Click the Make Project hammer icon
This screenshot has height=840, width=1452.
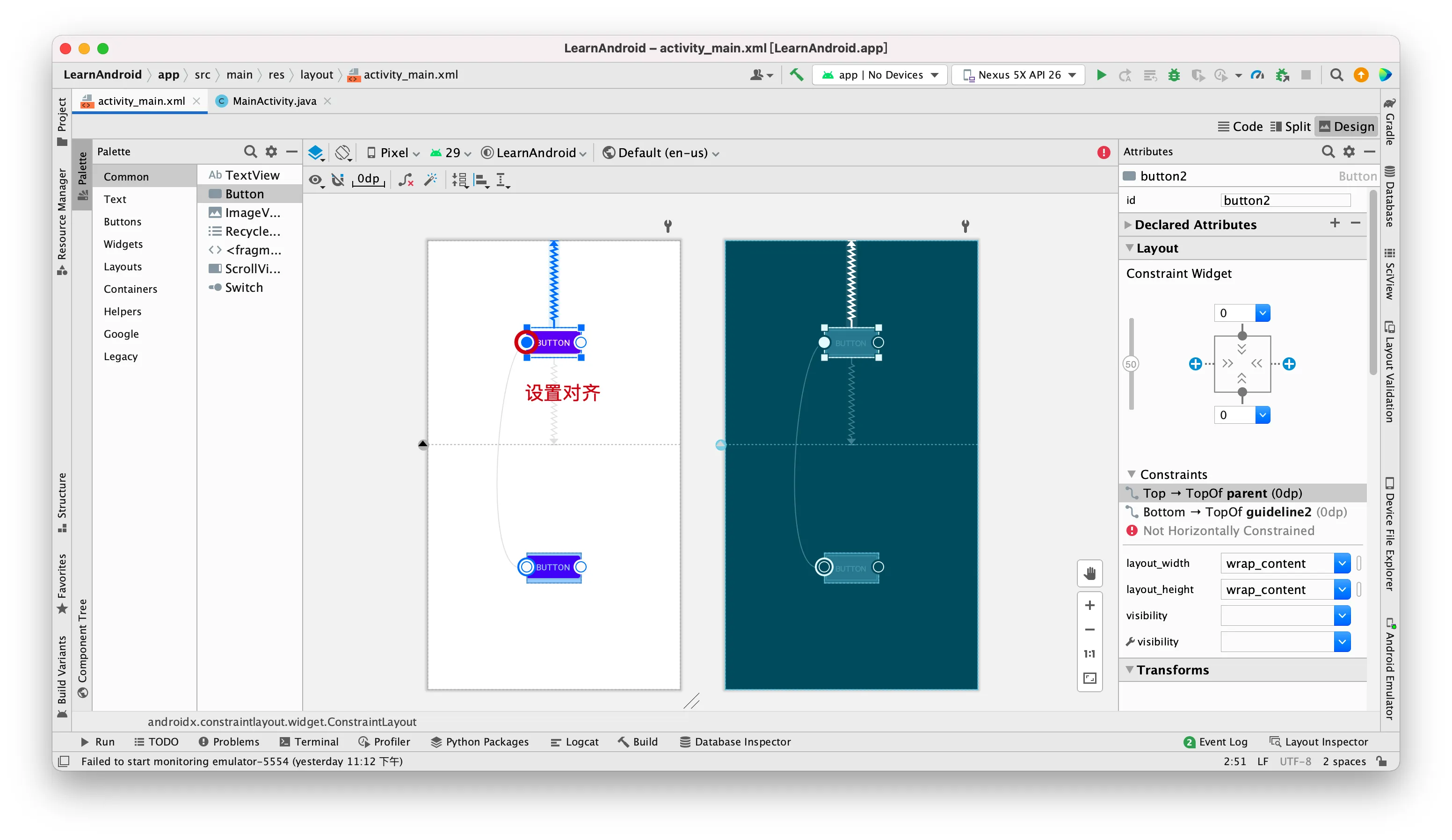tap(796, 75)
